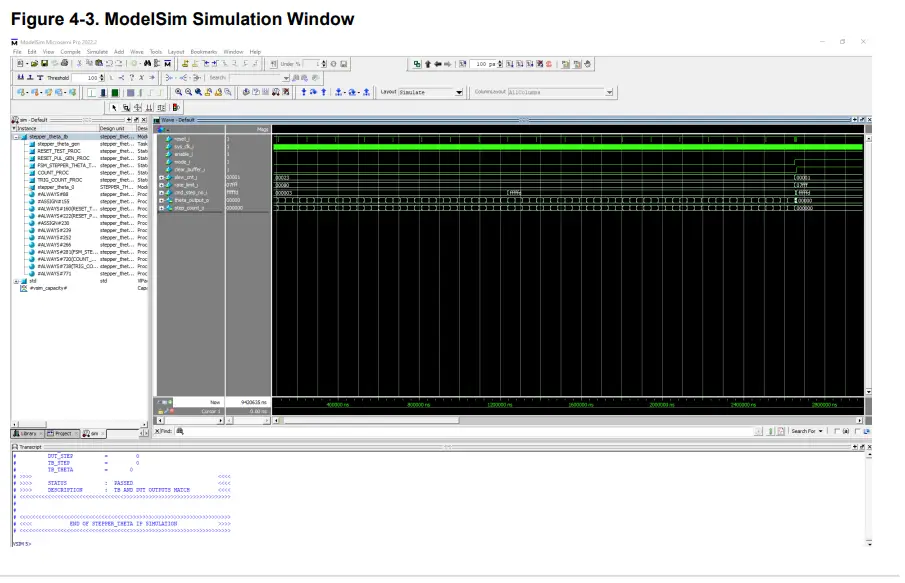Click the Open file folder icon

click(x=34, y=63)
